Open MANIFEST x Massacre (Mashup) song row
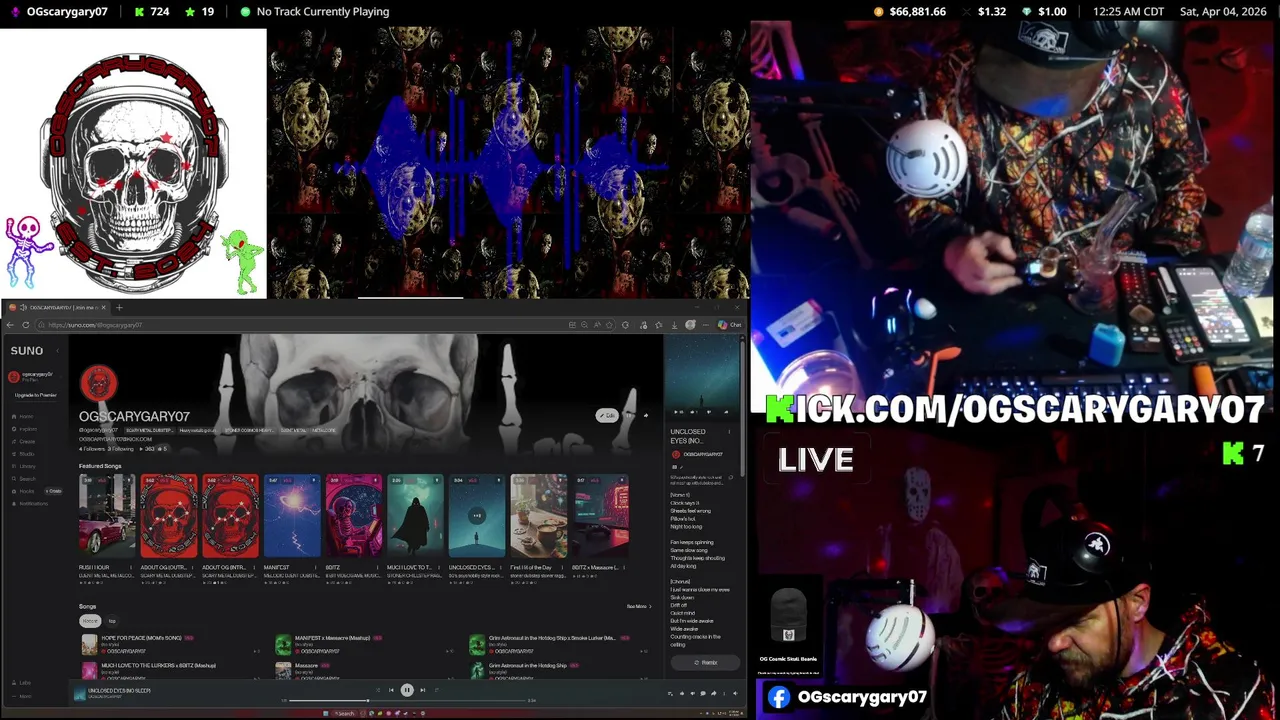The width and height of the screenshot is (1280, 720). coord(365,645)
